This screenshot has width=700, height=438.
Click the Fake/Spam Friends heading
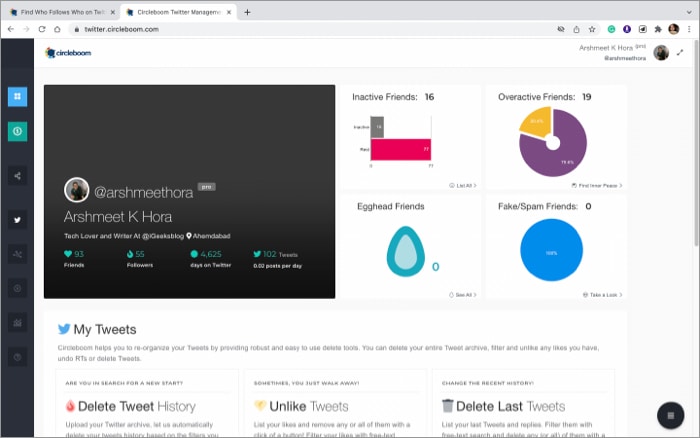[x=545, y=206]
